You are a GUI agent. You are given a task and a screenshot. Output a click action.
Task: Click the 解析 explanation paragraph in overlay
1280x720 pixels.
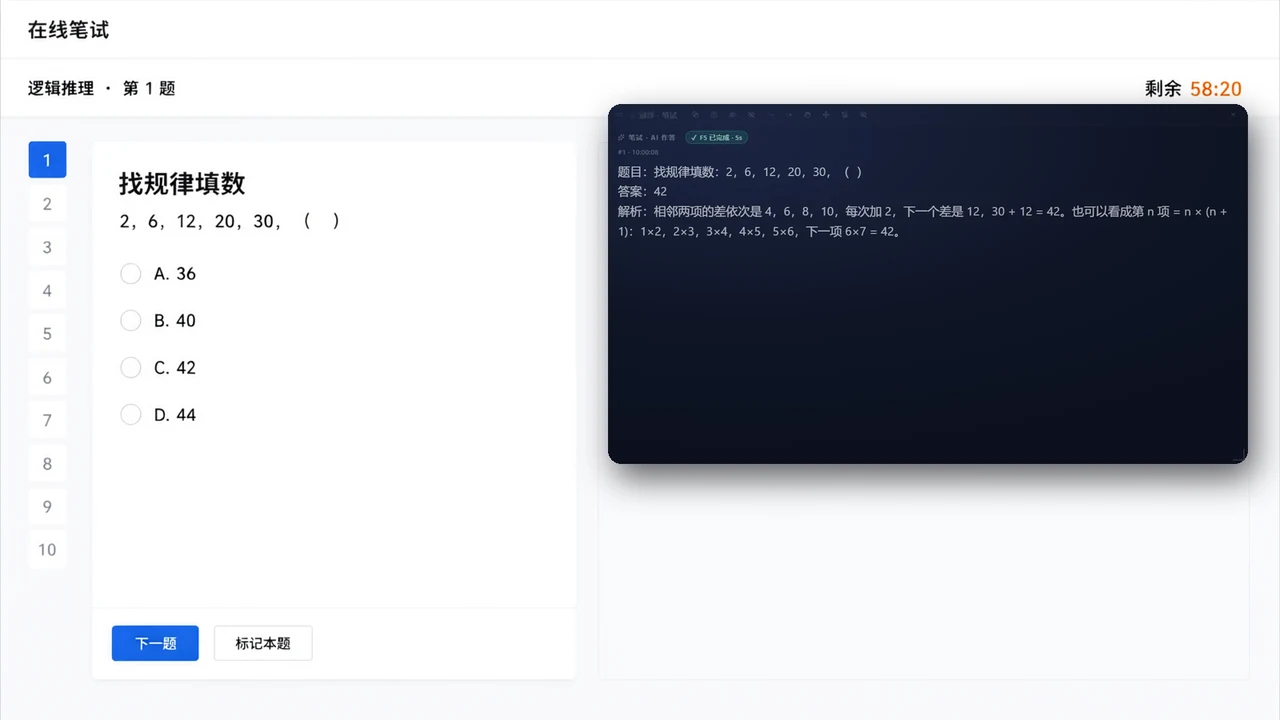tap(923, 222)
